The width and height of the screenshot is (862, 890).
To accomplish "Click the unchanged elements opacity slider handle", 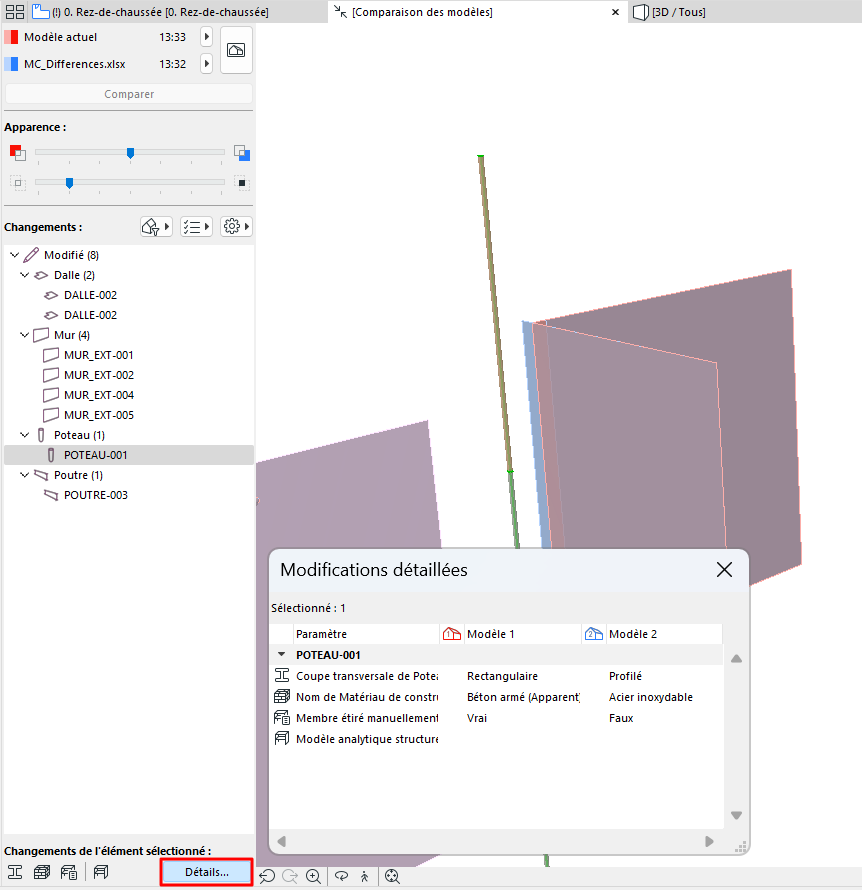I will (x=69, y=183).
